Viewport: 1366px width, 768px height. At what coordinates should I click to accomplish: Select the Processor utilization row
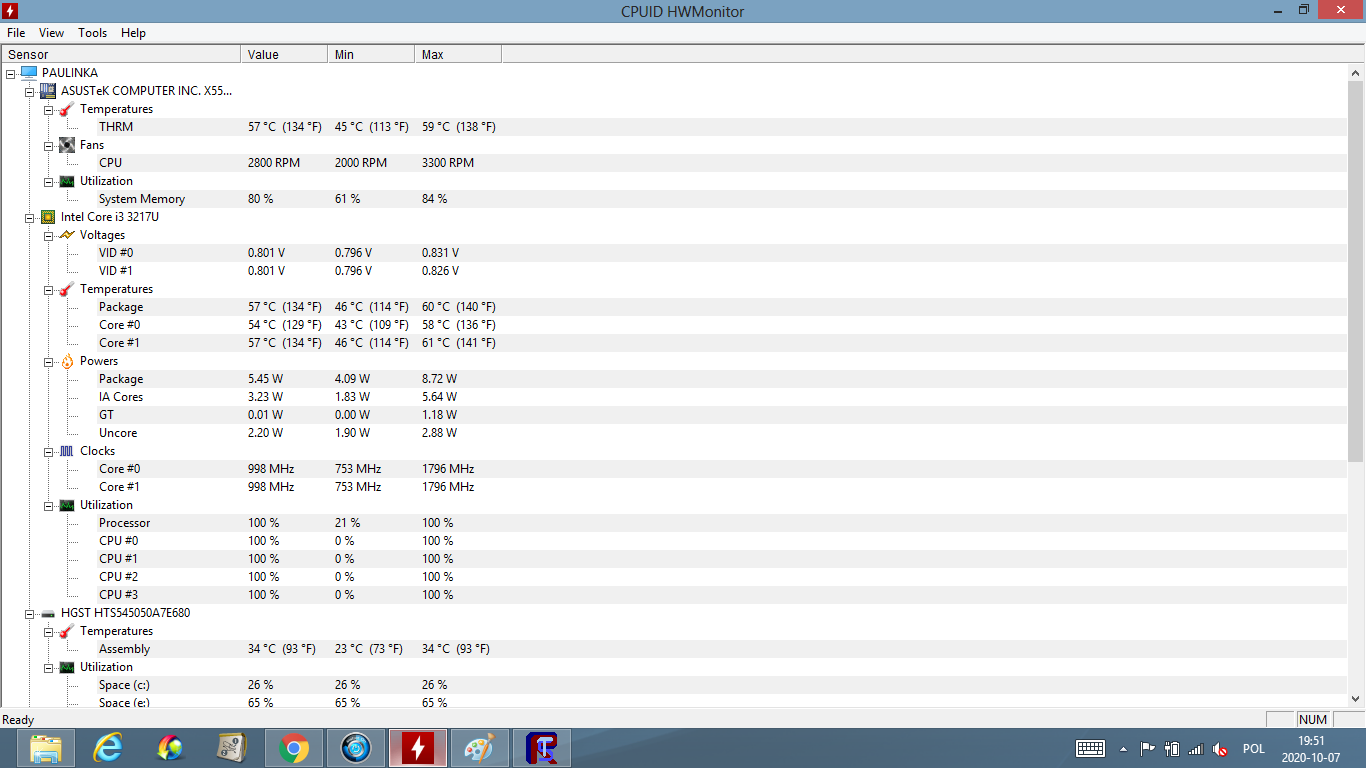(125, 523)
